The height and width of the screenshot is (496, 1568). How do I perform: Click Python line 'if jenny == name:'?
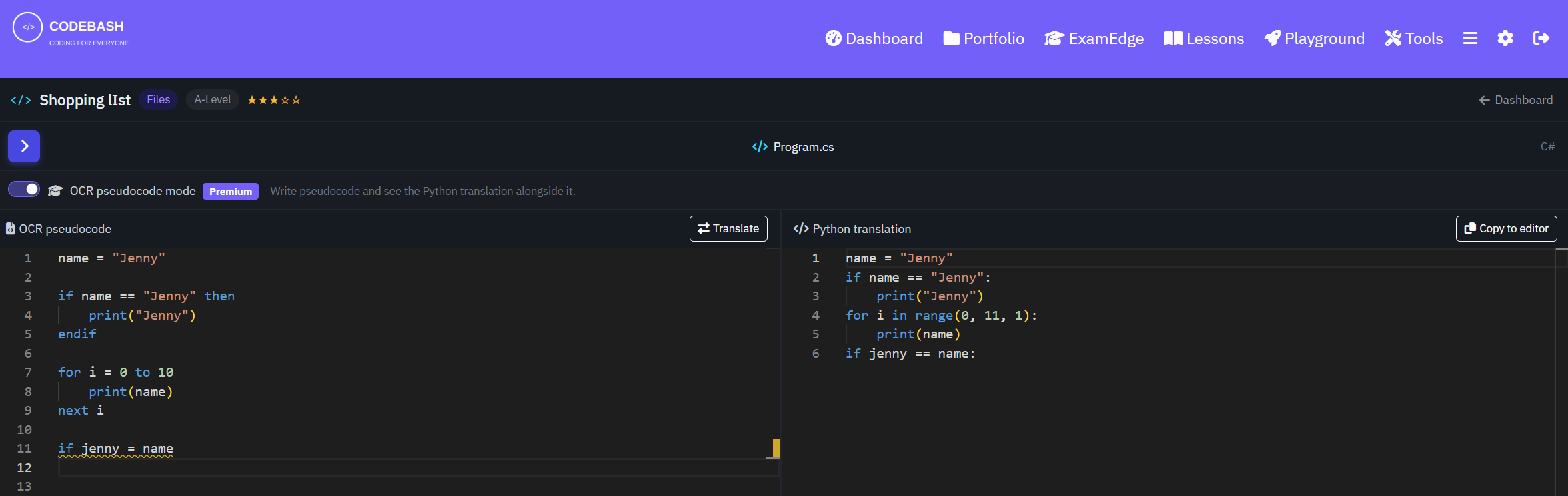910,353
